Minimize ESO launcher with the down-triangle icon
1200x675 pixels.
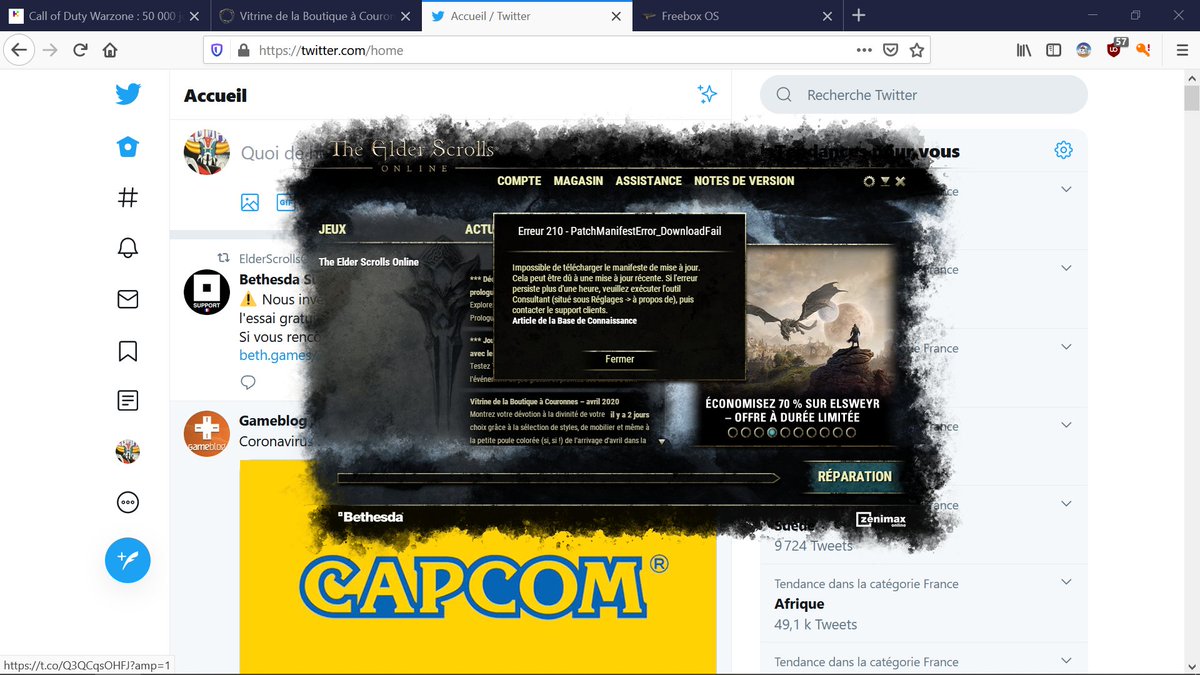pyautogui.click(x=885, y=181)
